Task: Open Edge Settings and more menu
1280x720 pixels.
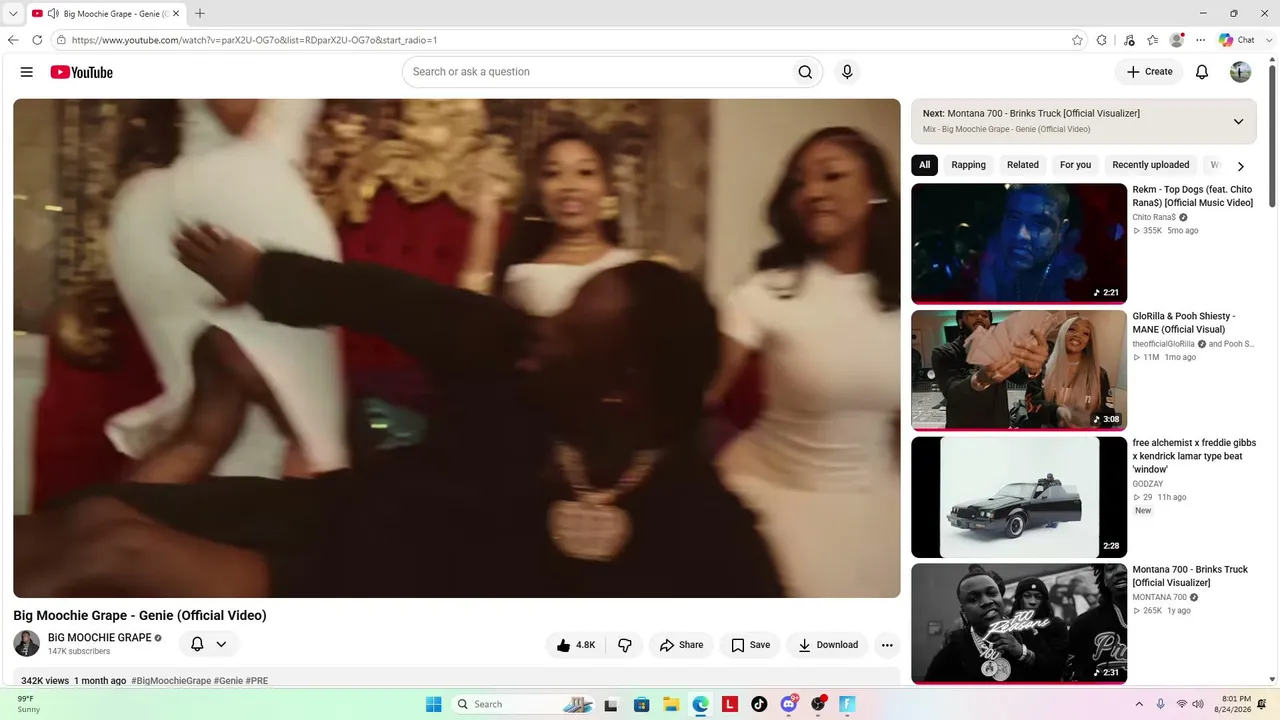Action: click(1200, 40)
